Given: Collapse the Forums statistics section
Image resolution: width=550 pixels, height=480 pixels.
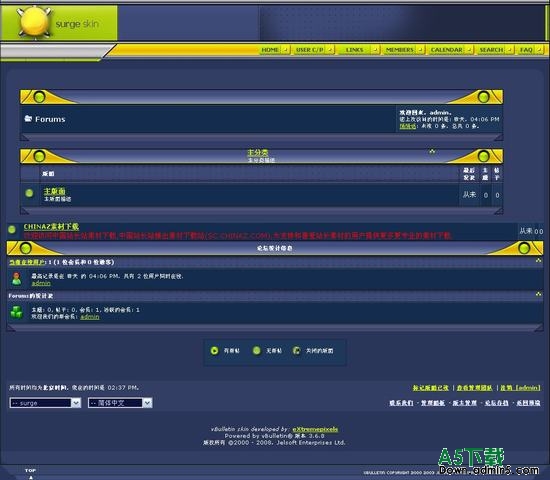Looking at the screenshot, I should pos(538,294).
